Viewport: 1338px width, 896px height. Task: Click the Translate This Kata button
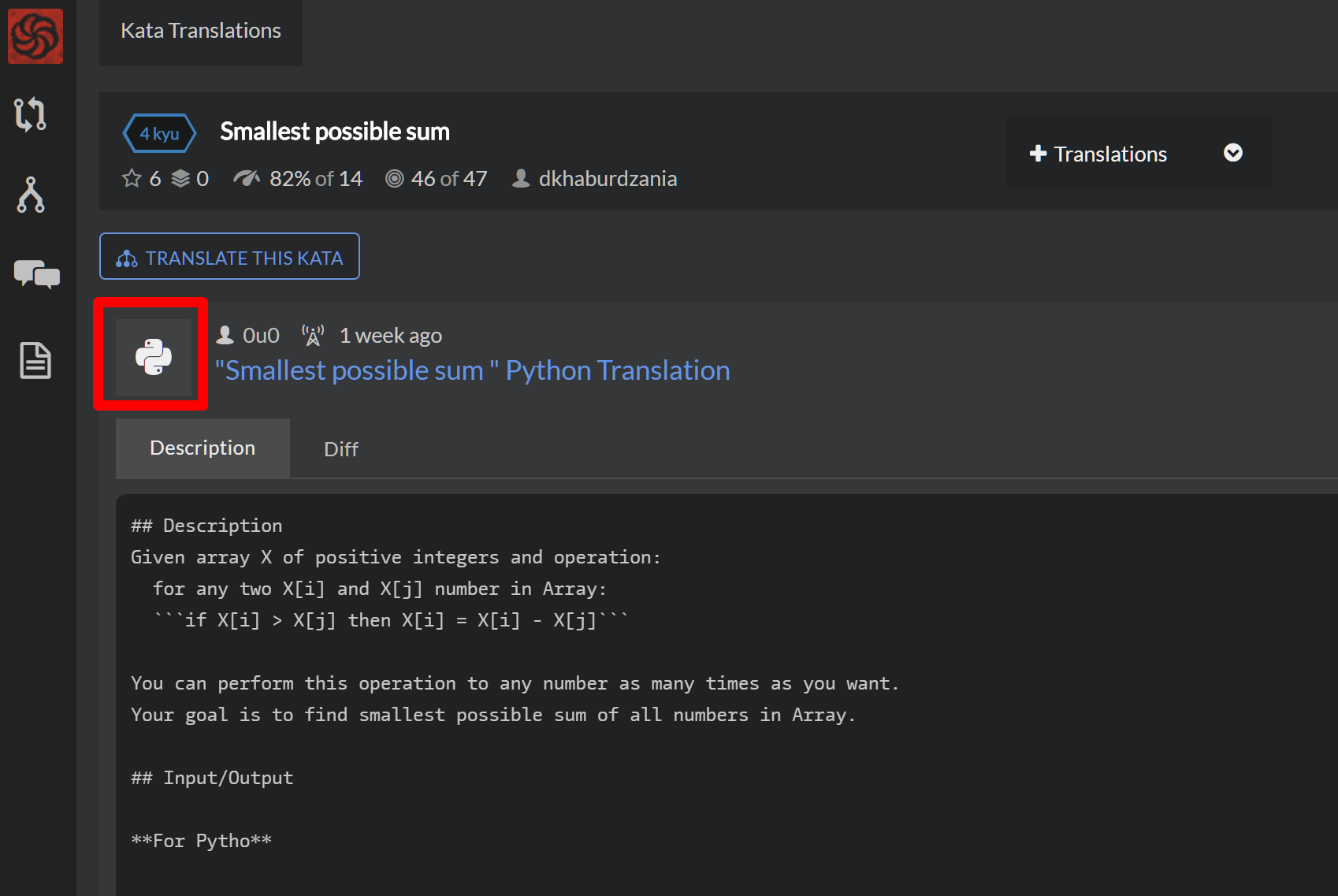[229, 257]
